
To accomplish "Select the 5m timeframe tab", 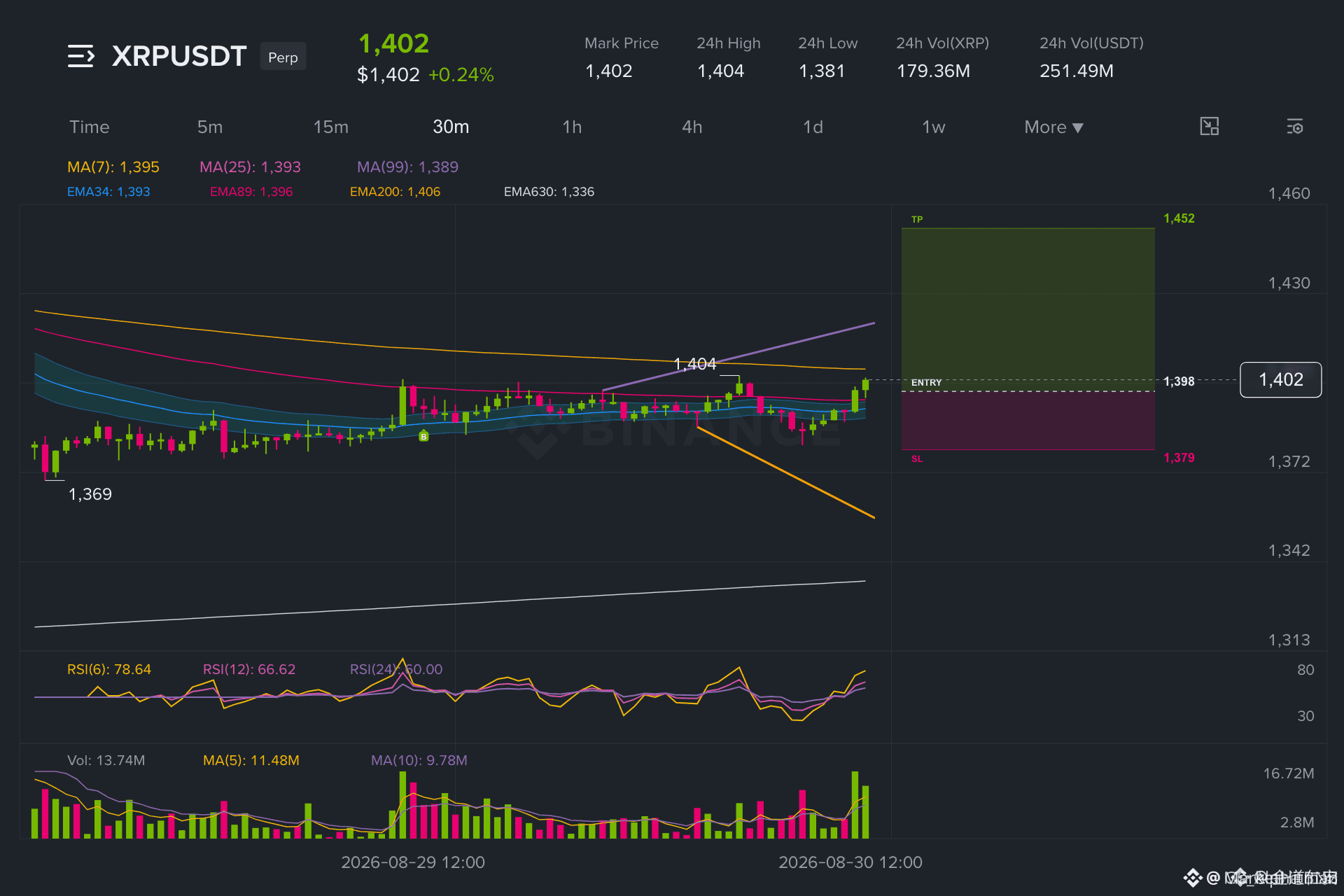I will pyautogui.click(x=210, y=127).
